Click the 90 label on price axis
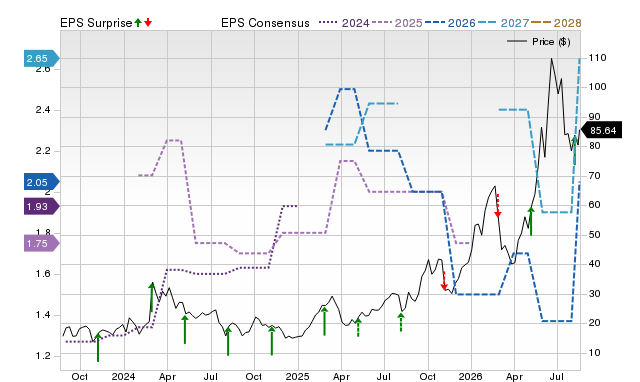Image resolution: width=640 pixels, height=382 pixels. [x=594, y=117]
